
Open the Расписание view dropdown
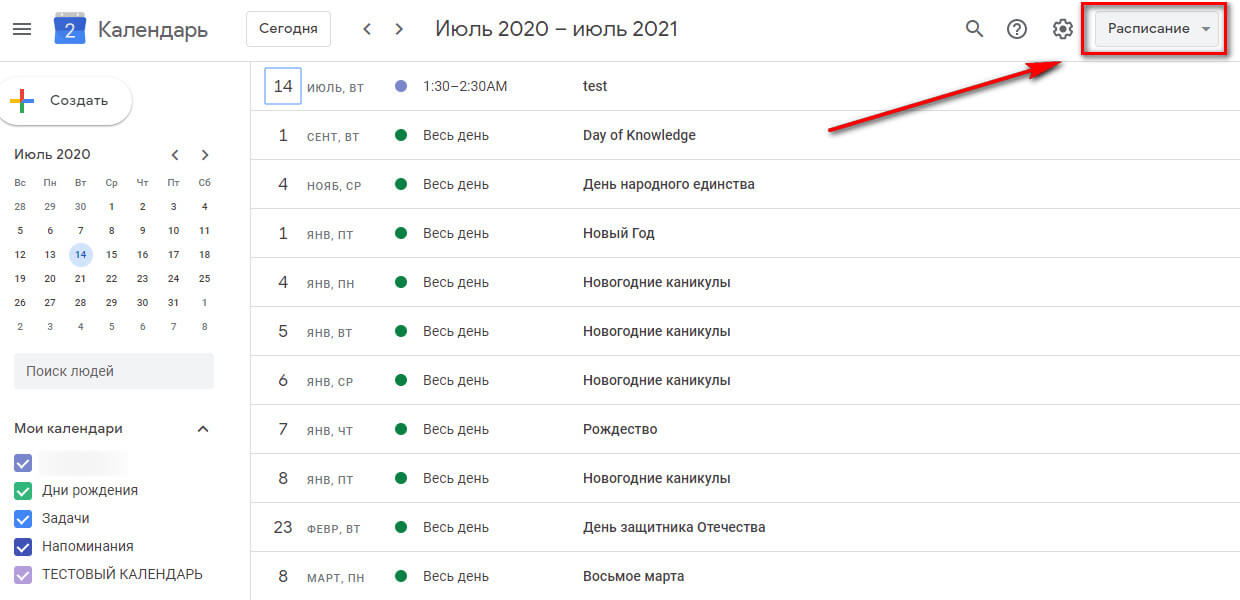pos(1155,28)
